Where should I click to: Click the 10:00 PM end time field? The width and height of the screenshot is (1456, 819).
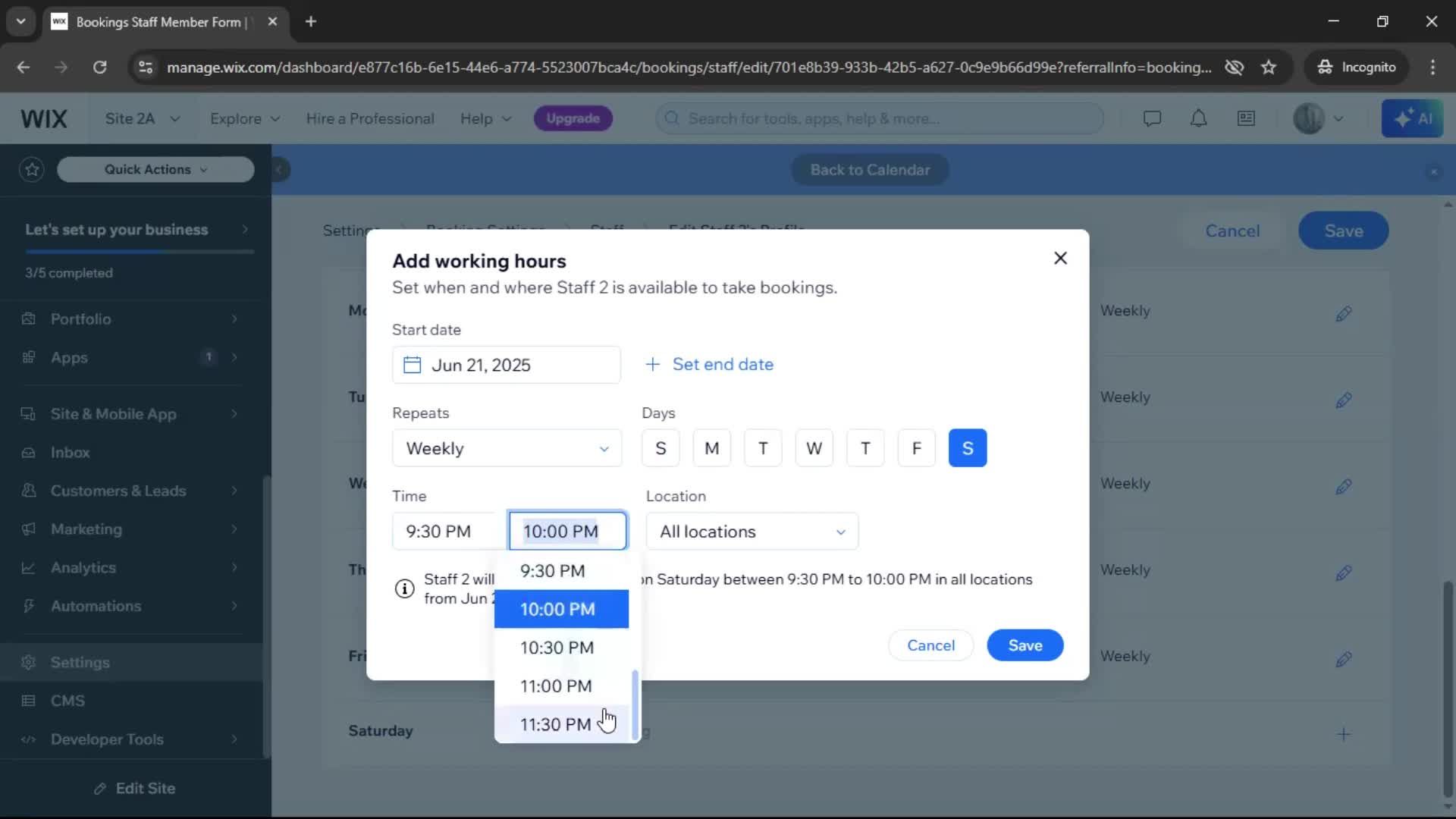tap(568, 531)
